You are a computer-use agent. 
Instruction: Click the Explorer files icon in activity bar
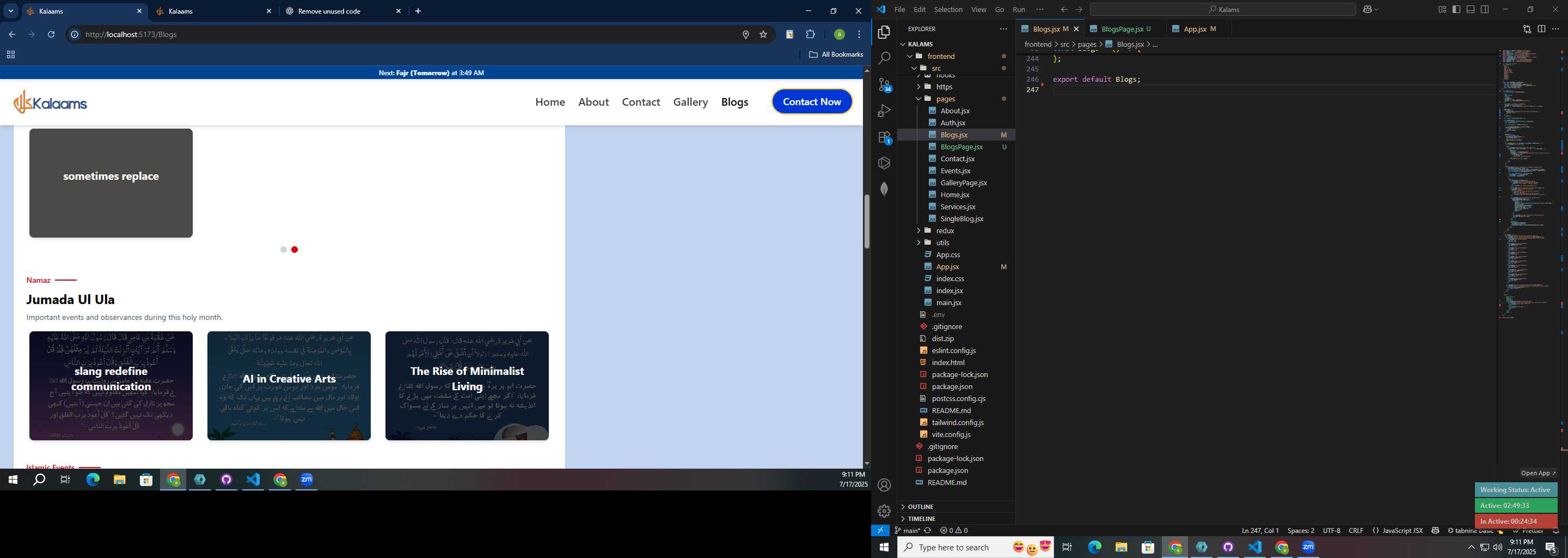click(884, 32)
